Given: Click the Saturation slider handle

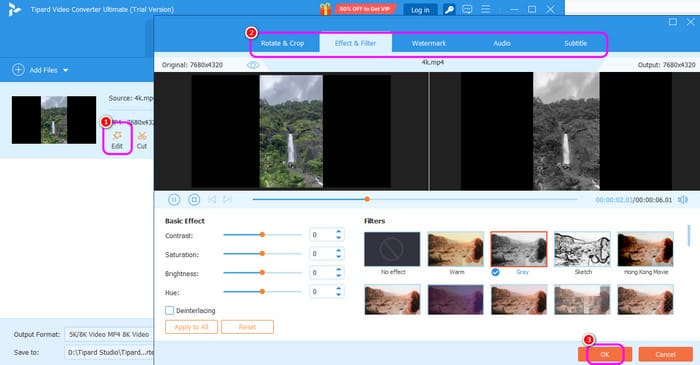Looking at the screenshot, I should tap(262, 253).
